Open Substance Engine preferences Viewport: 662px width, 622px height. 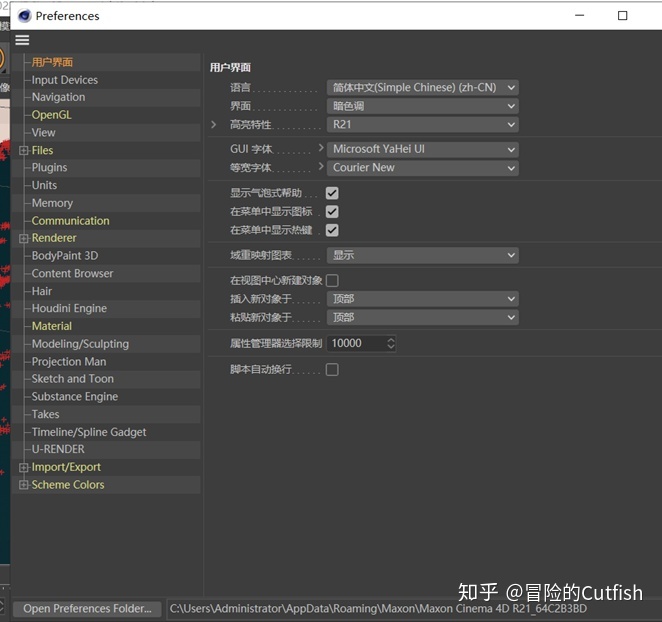pyautogui.click(x=75, y=397)
